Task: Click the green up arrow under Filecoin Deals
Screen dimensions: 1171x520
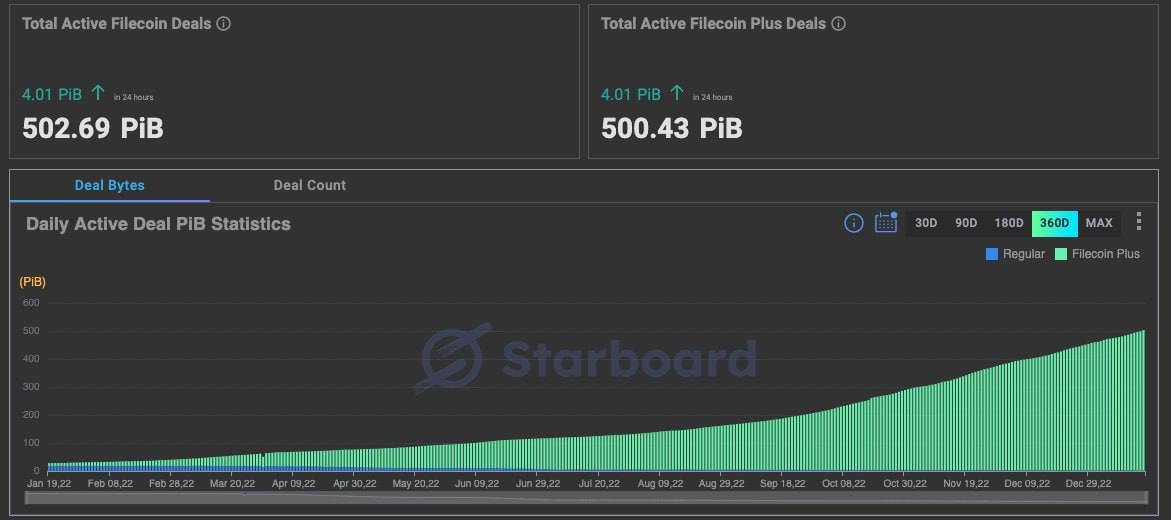Action: tap(98, 93)
